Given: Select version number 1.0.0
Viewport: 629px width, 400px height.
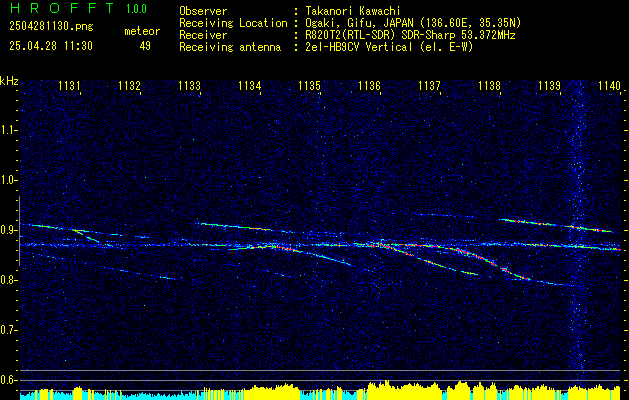Looking at the screenshot, I should click(x=136, y=9).
